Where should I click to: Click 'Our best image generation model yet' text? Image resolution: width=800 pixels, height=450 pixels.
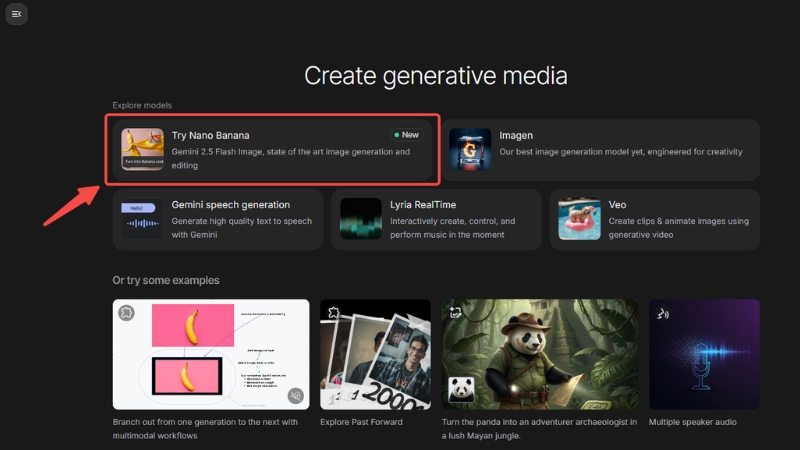(x=621, y=152)
